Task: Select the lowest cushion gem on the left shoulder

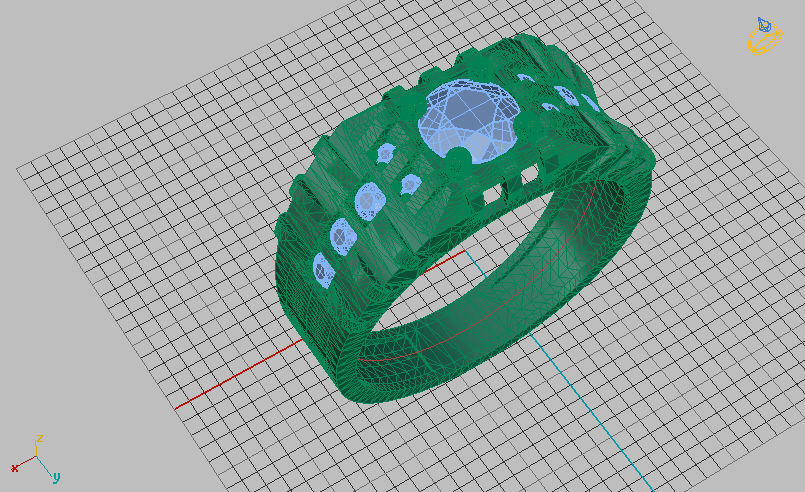Action: pos(323,270)
